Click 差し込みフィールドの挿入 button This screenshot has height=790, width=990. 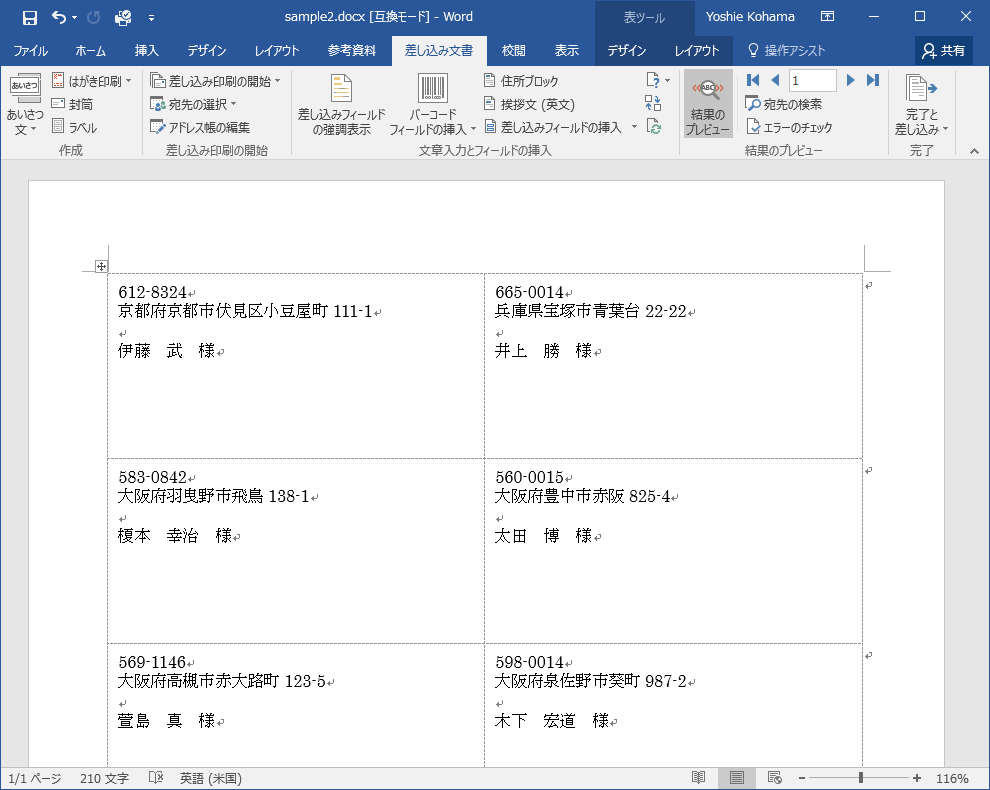(553, 127)
